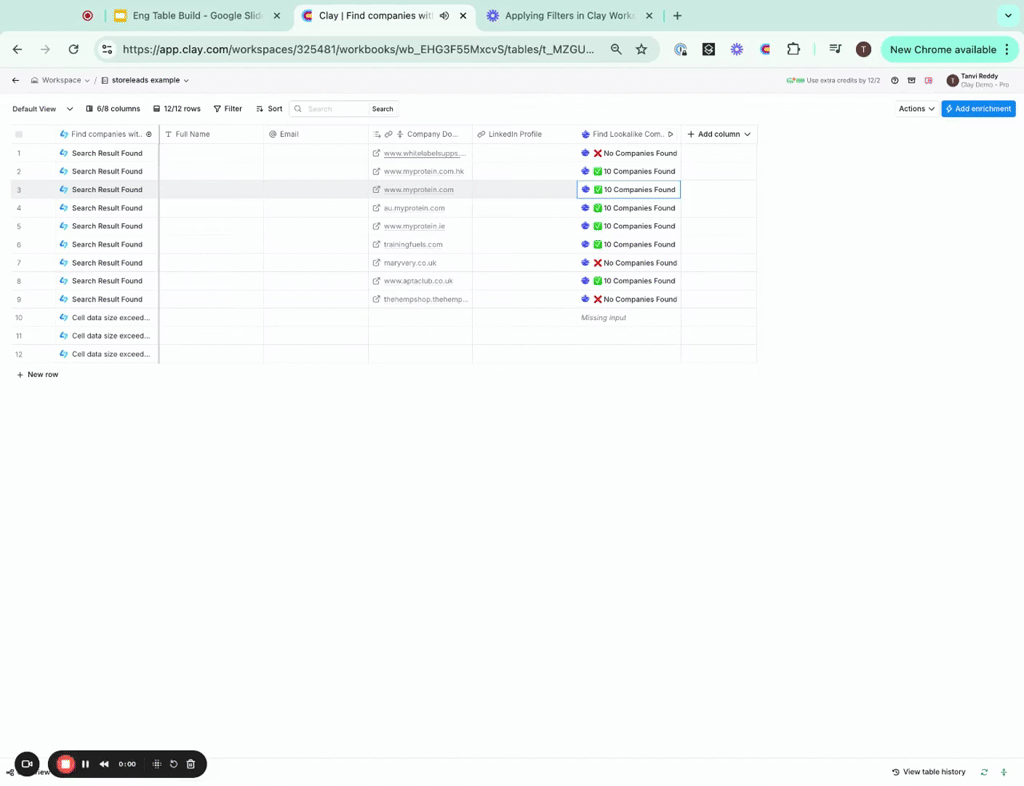Delete recording with trash icon
This screenshot has width=1024, height=786.
[x=191, y=764]
